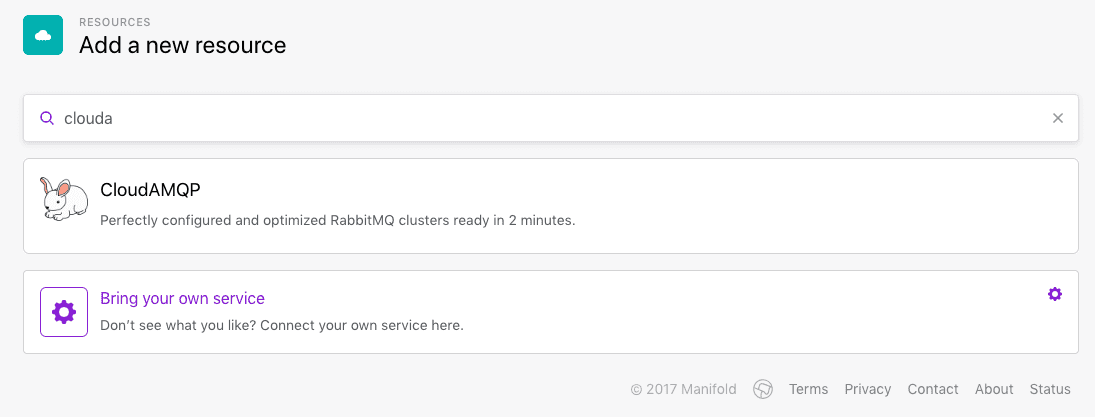Click the CloudAMQP rabbit logo
Viewport: 1095px width, 417px height.
[64, 199]
